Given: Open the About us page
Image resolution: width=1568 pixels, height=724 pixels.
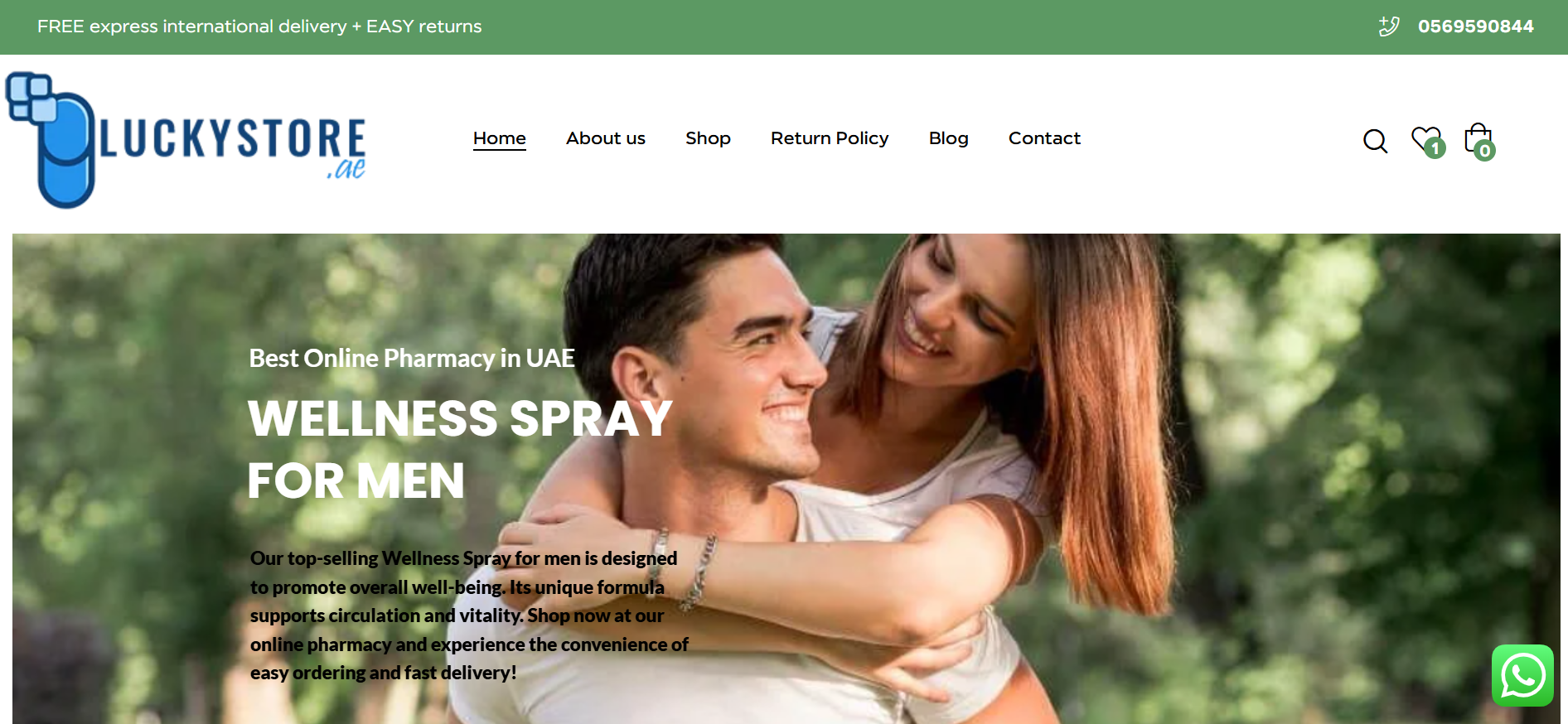Looking at the screenshot, I should point(606,138).
